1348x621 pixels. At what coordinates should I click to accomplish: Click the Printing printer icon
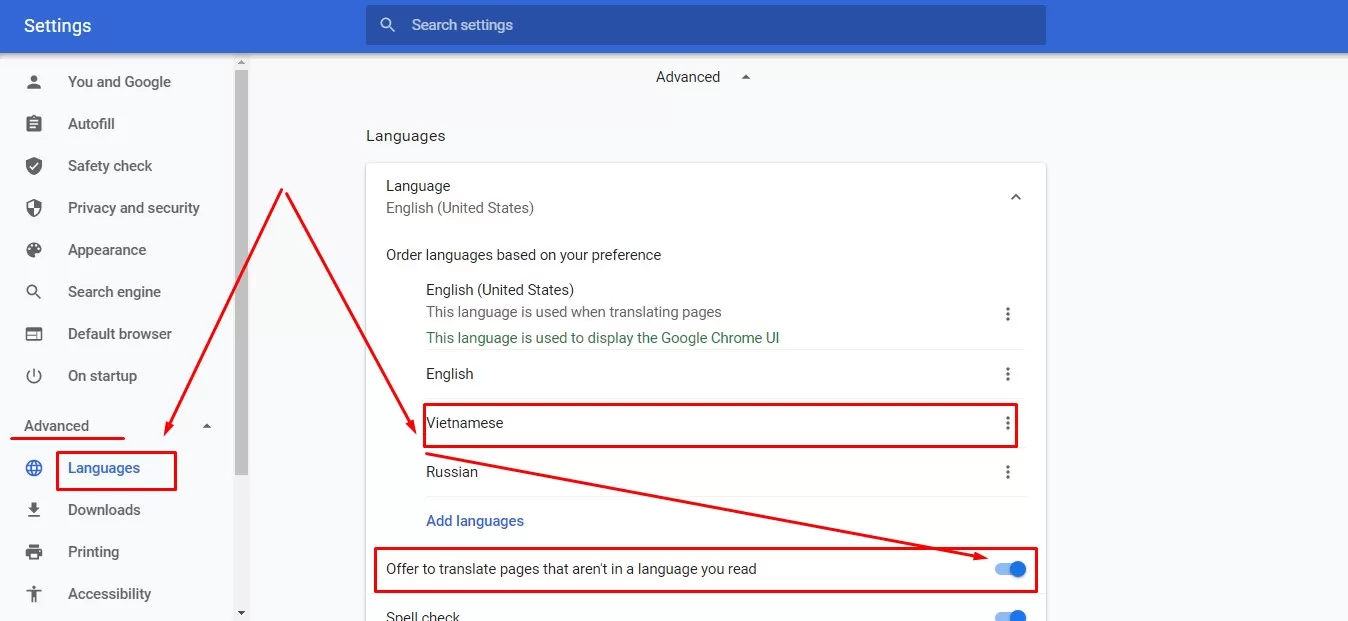[34, 552]
